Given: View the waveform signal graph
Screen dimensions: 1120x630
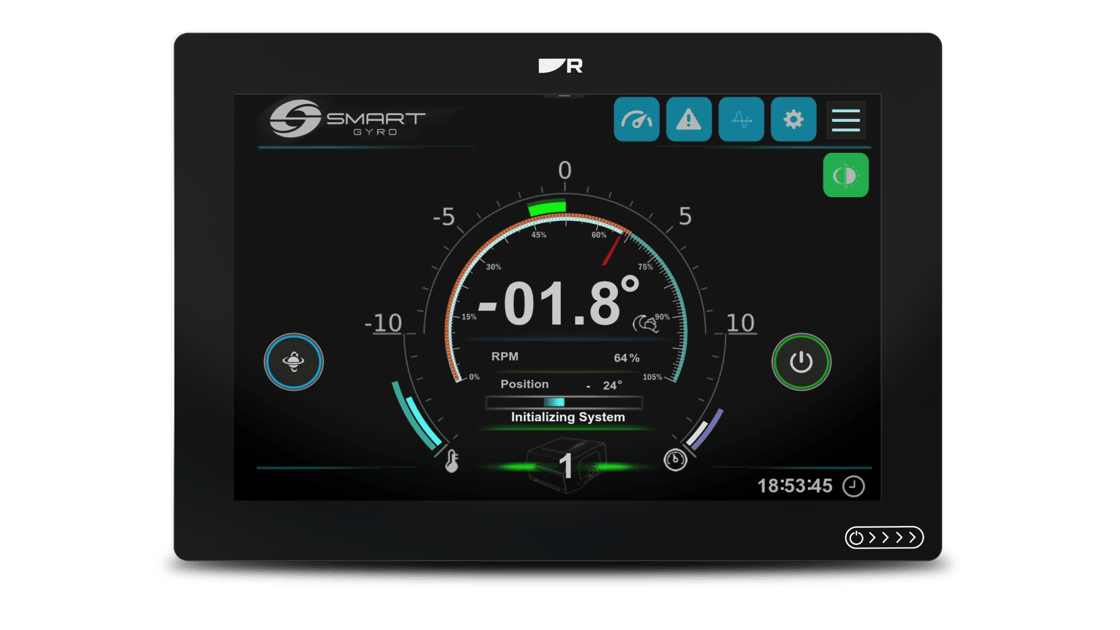Looking at the screenshot, I should [741, 120].
